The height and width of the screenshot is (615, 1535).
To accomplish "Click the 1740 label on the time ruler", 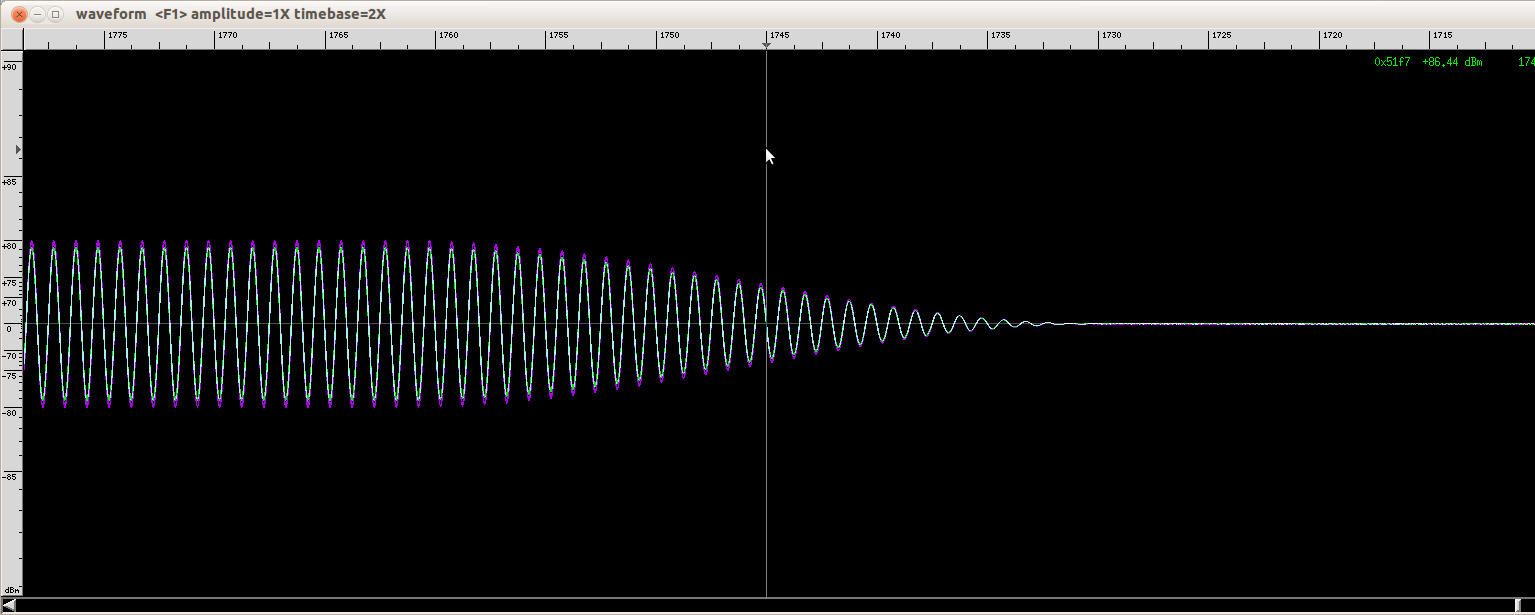I will (x=891, y=35).
